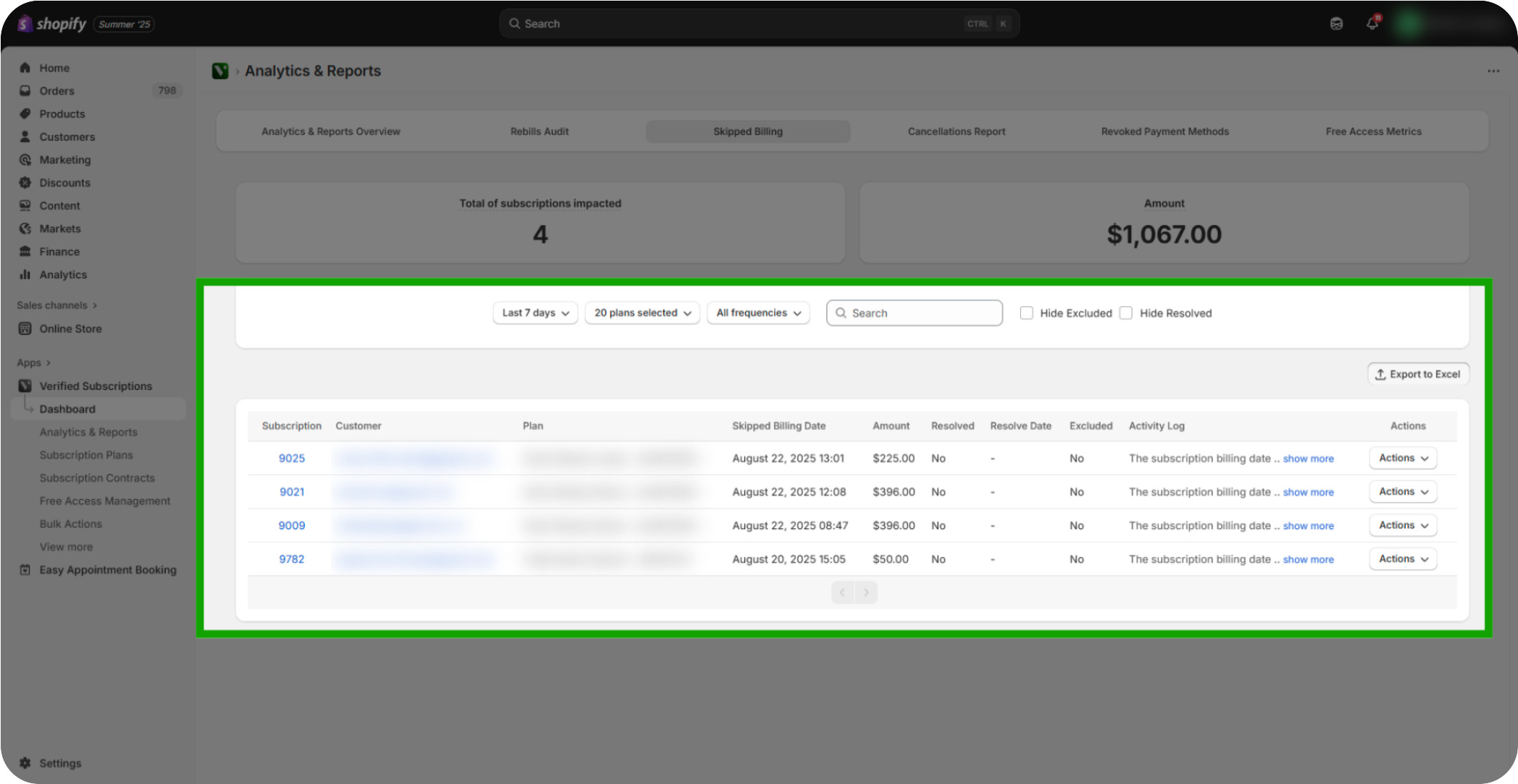Expand the Apps section
The image size is (1518, 784).
click(34, 363)
